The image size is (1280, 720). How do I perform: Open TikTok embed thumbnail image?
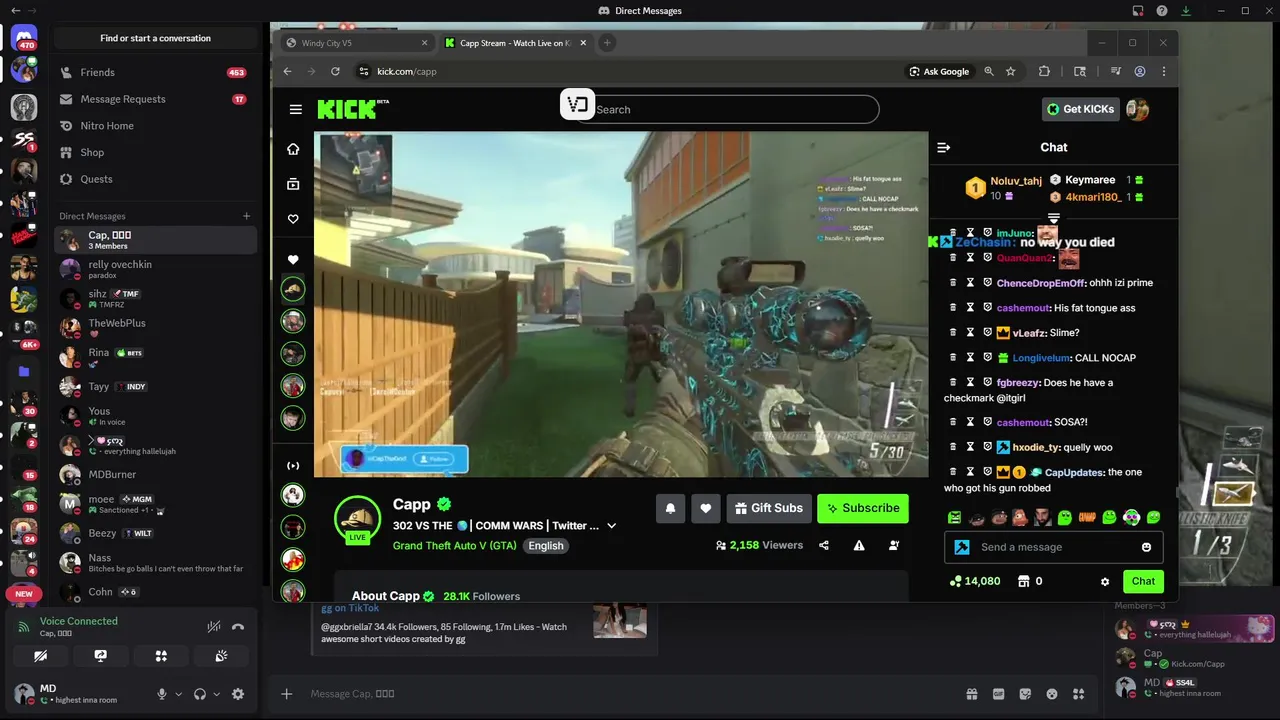[x=620, y=620]
